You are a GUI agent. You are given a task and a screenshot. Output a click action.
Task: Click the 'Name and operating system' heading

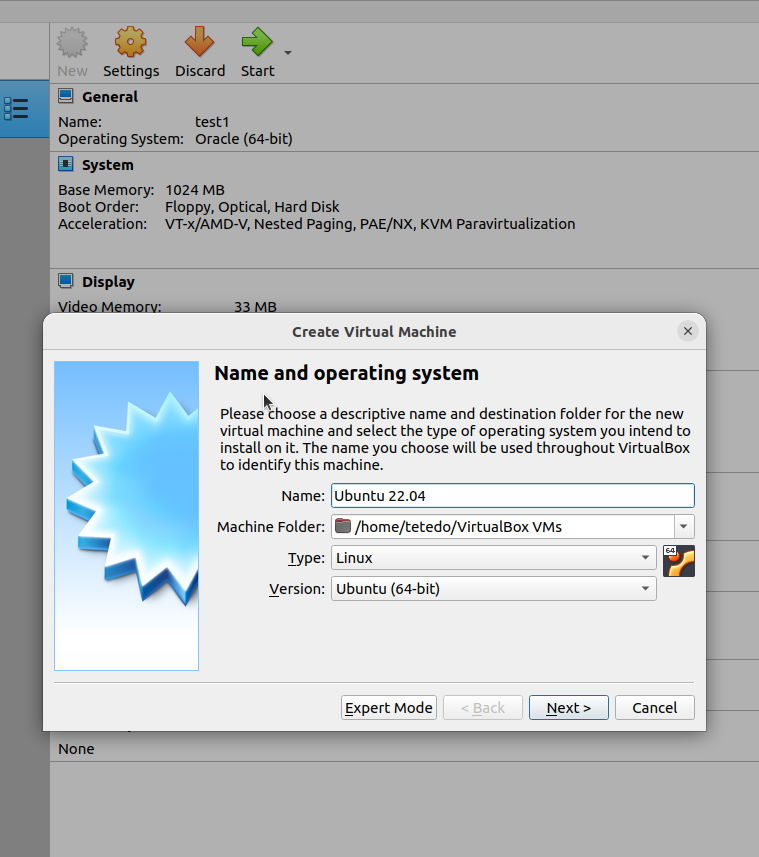346,373
